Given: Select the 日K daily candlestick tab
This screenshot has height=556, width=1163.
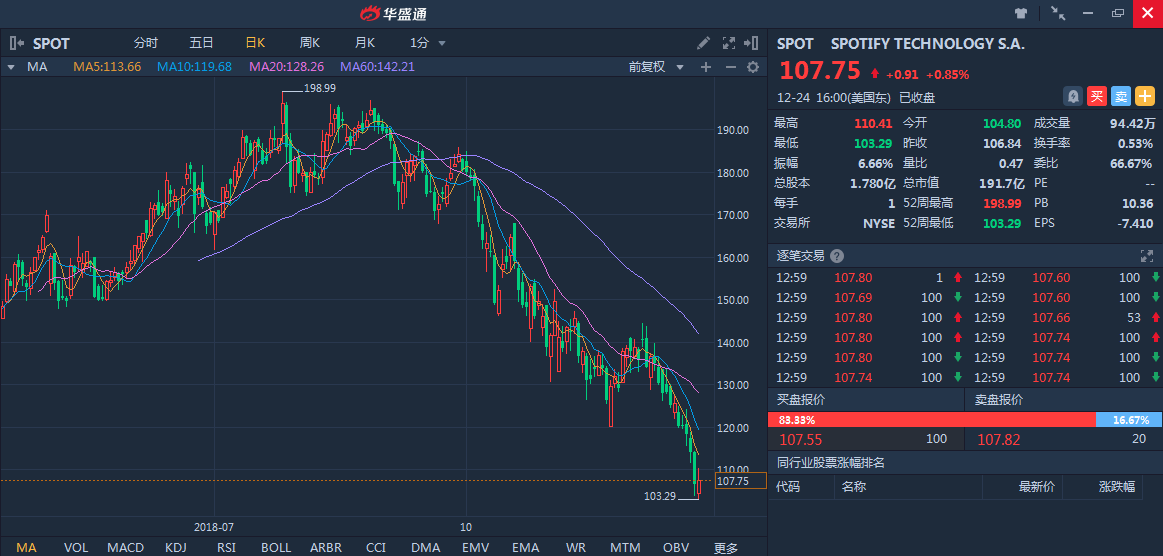Looking at the screenshot, I should (256, 43).
